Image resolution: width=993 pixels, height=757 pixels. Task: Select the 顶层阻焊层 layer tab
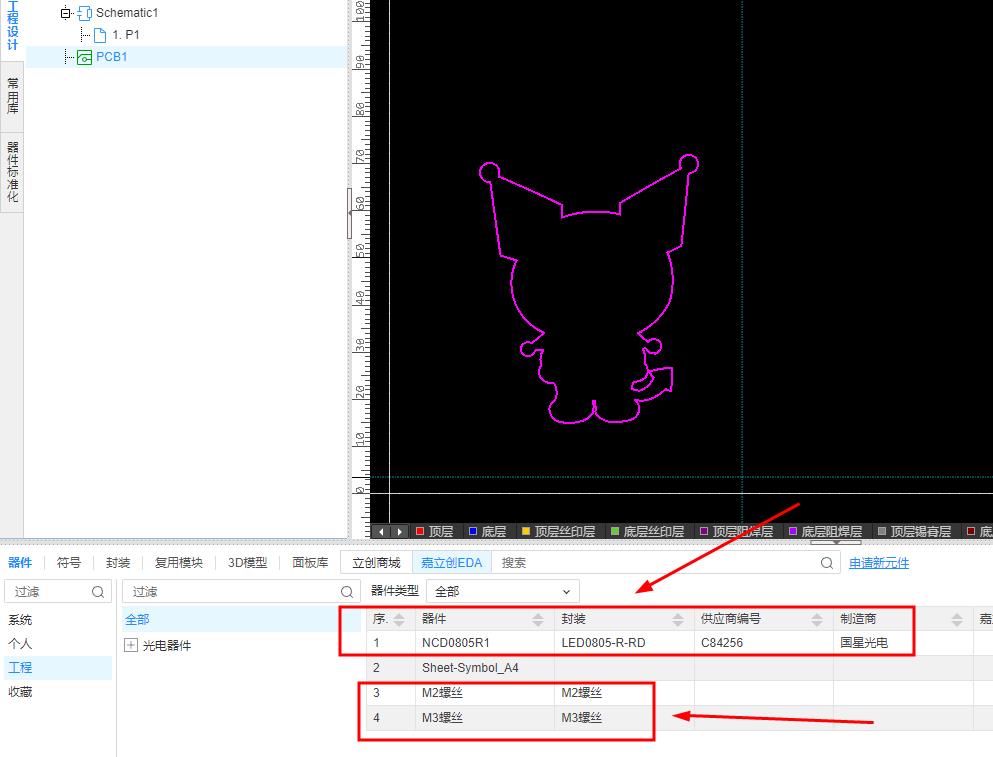click(737, 531)
